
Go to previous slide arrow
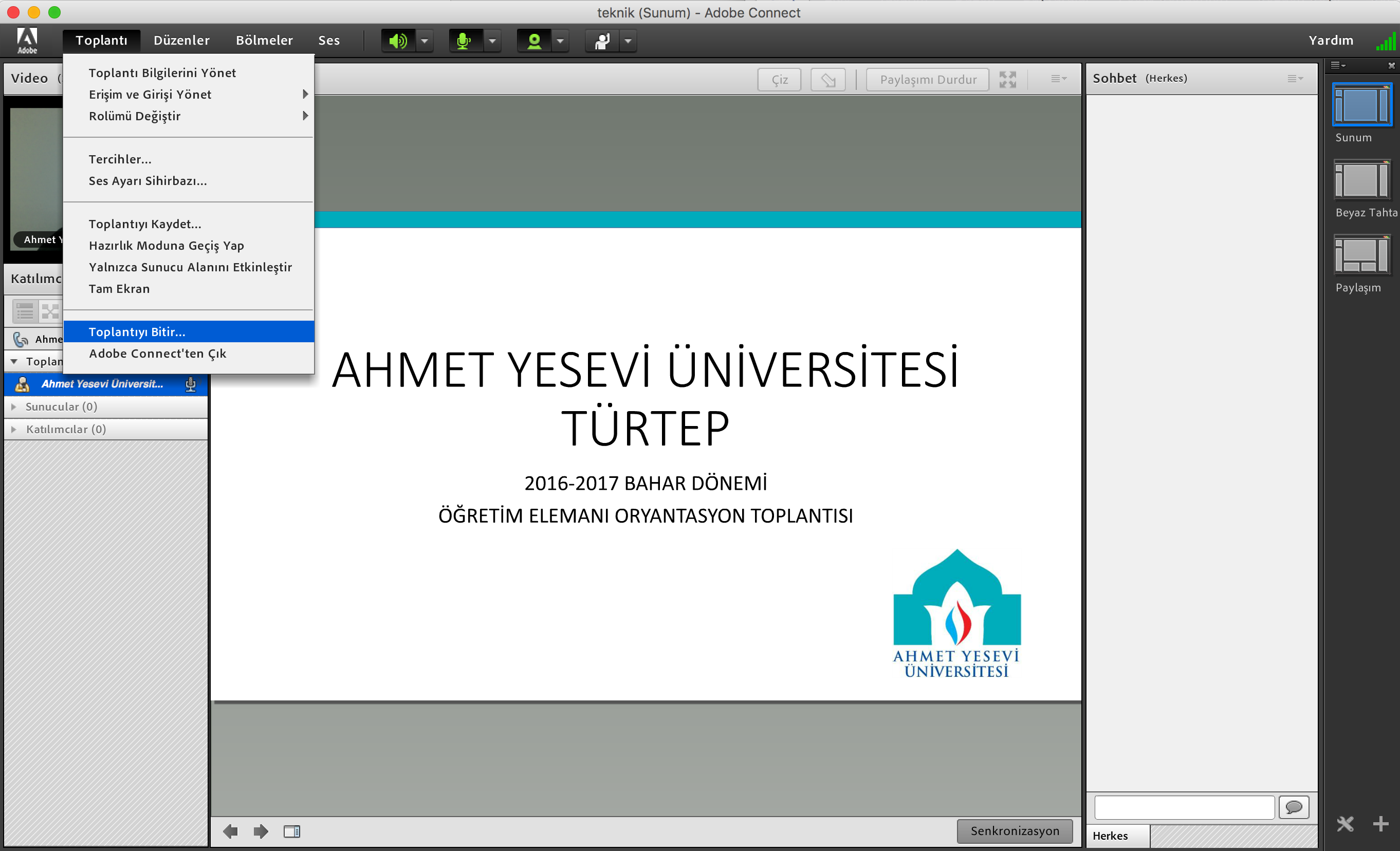click(x=231, y=831)
